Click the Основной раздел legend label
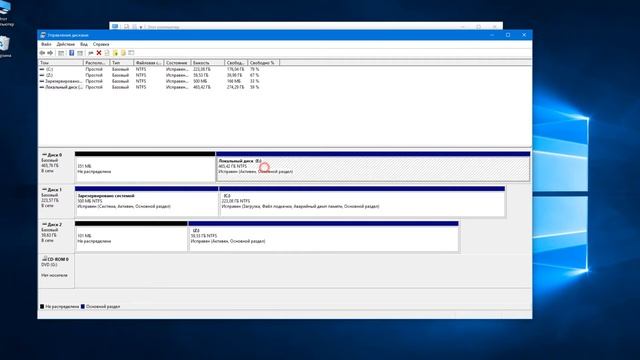 103,307
